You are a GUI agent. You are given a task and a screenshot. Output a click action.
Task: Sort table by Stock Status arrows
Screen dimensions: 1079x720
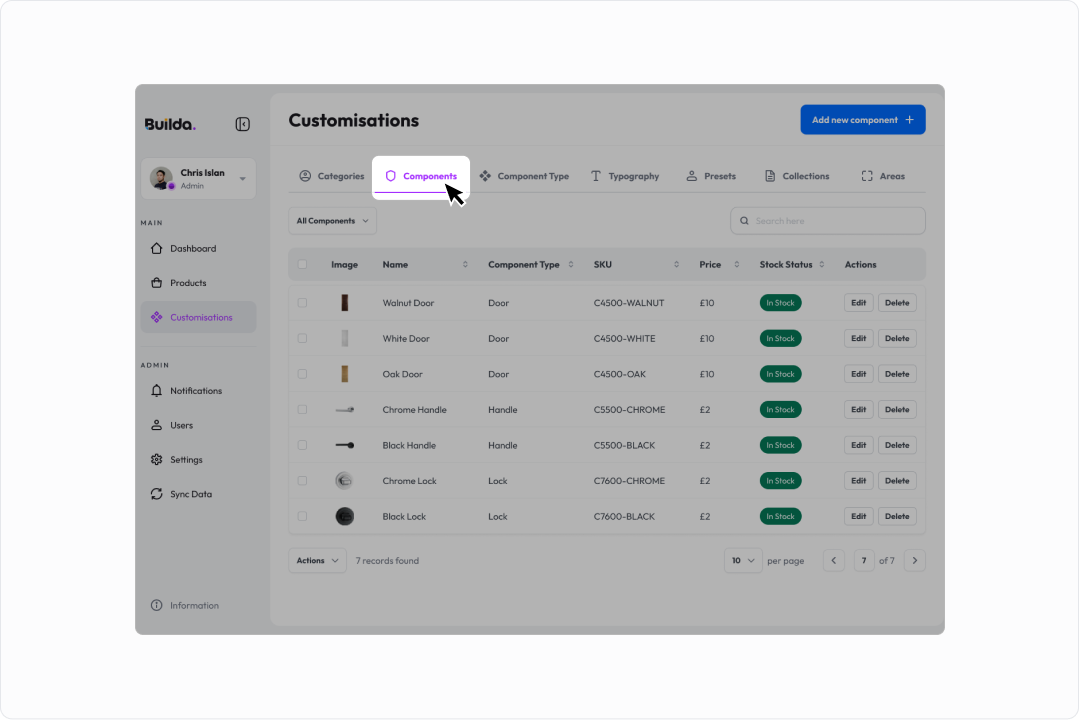point(822,264)
